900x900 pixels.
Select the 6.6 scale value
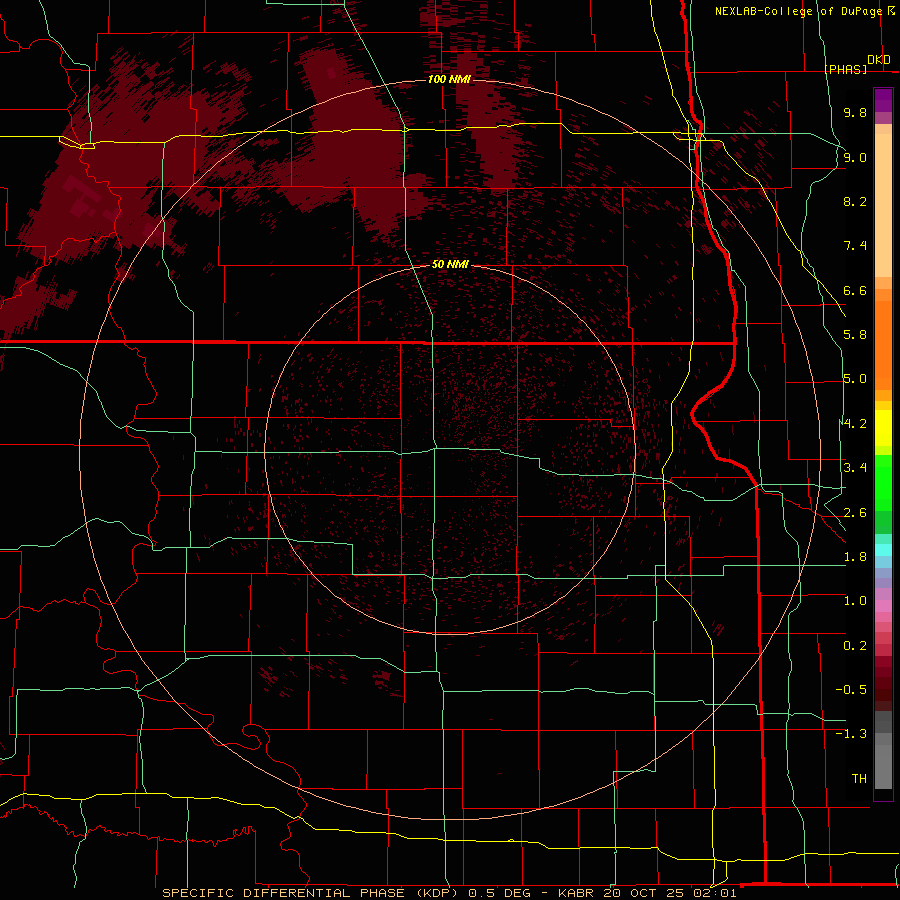855,290
